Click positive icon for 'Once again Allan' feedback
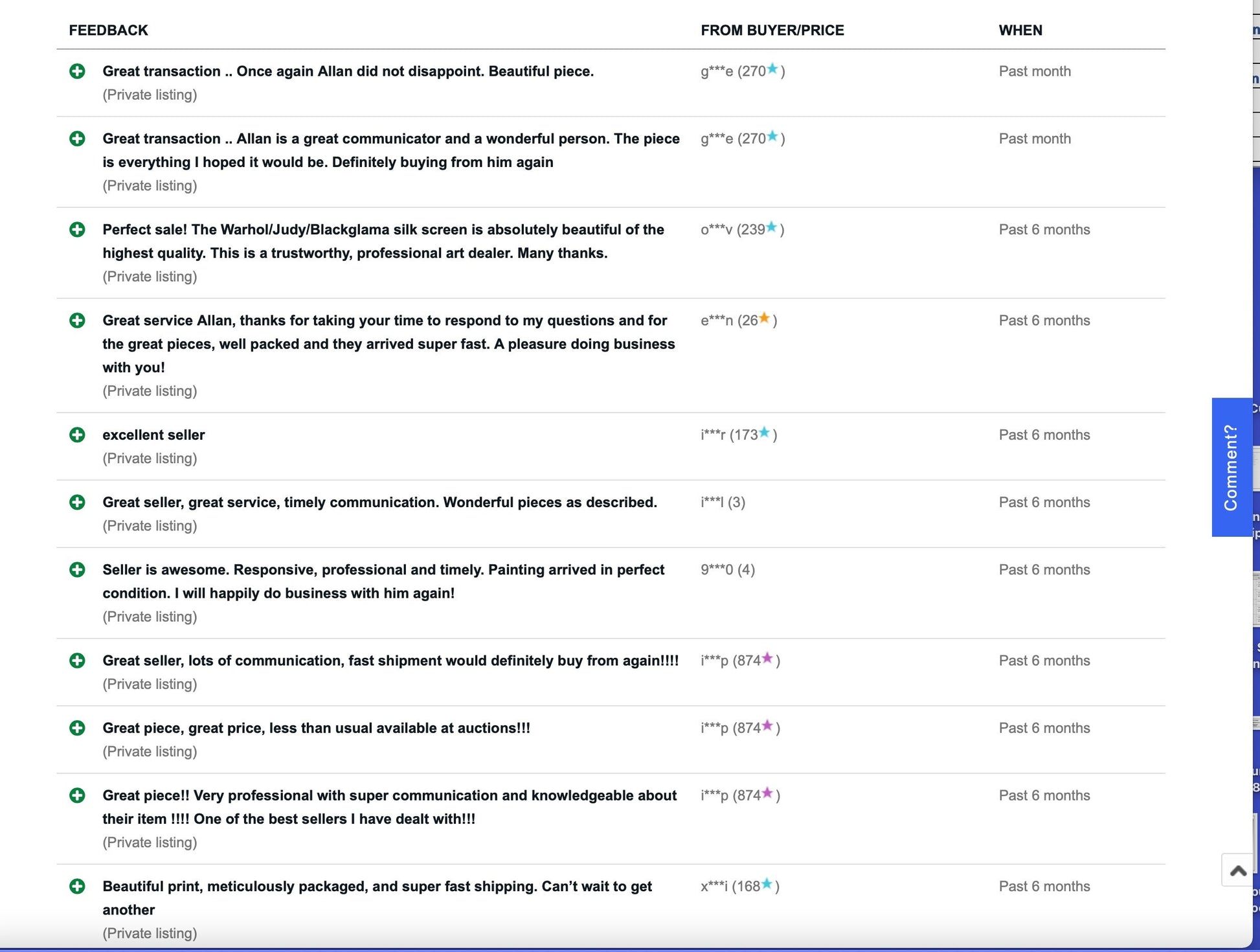The image size is (1260, 952). point(77,71)
